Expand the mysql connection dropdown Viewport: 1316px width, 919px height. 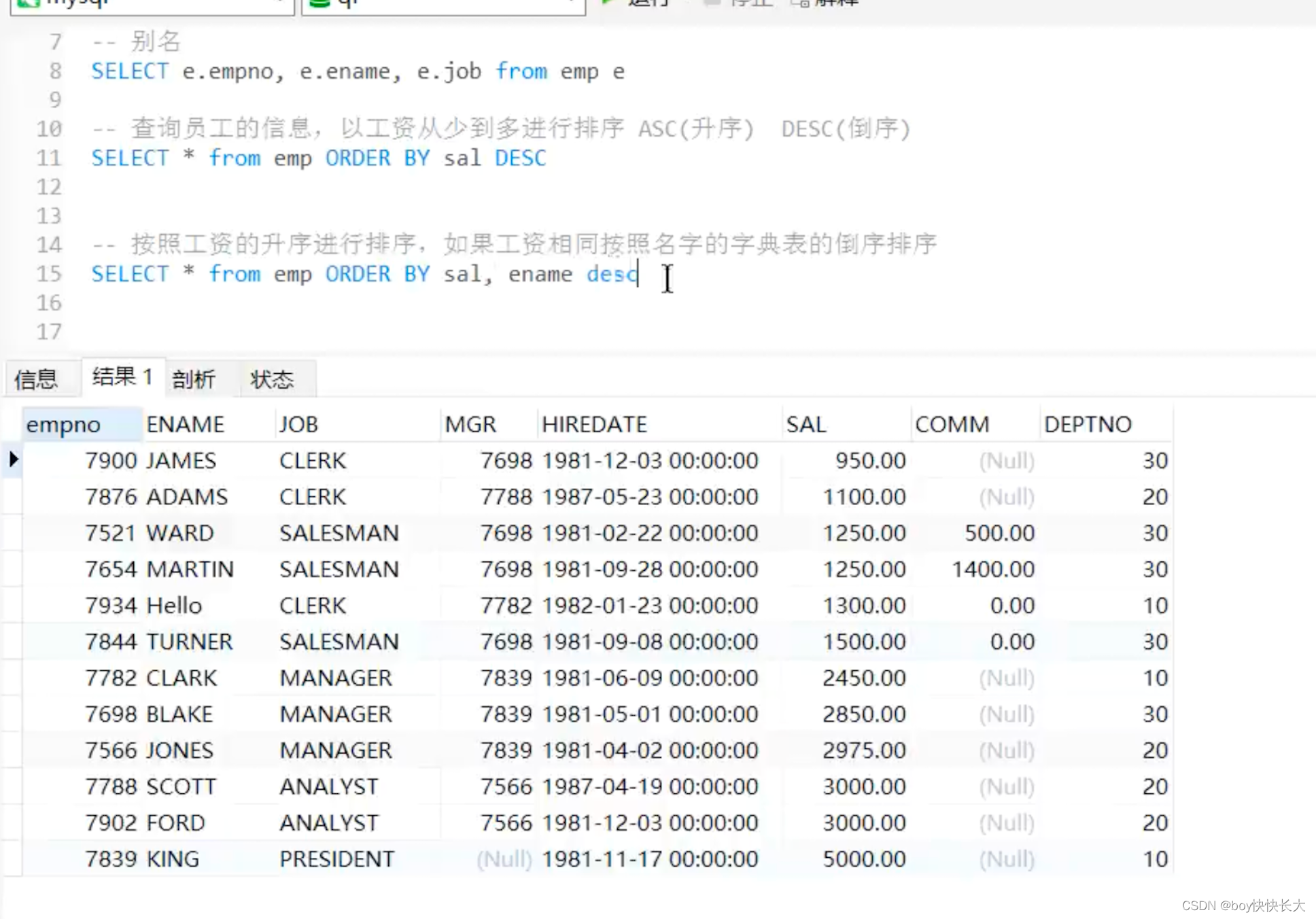click(x=281, y=3)
